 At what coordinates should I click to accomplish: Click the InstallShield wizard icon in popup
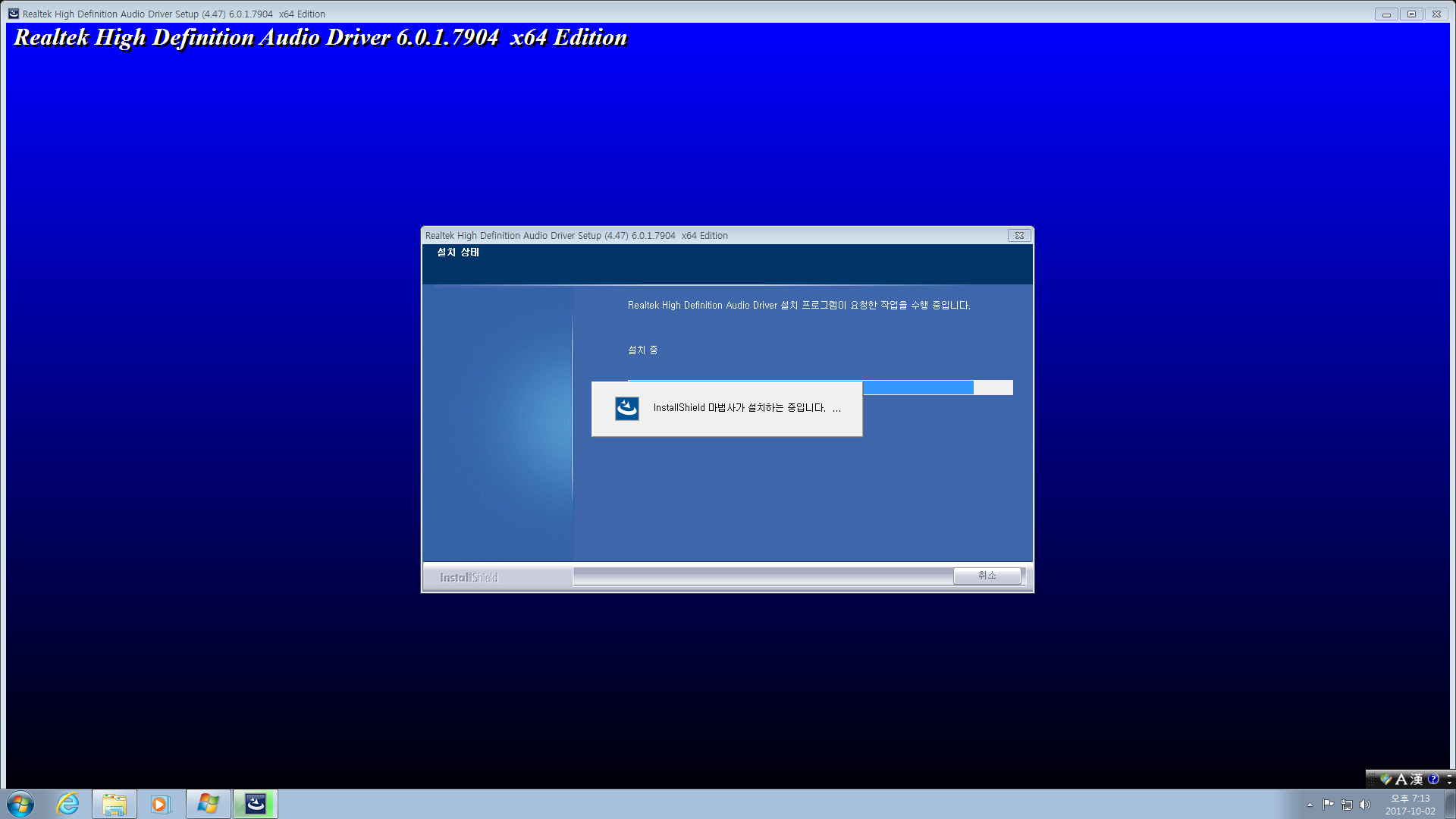[627, 409]
